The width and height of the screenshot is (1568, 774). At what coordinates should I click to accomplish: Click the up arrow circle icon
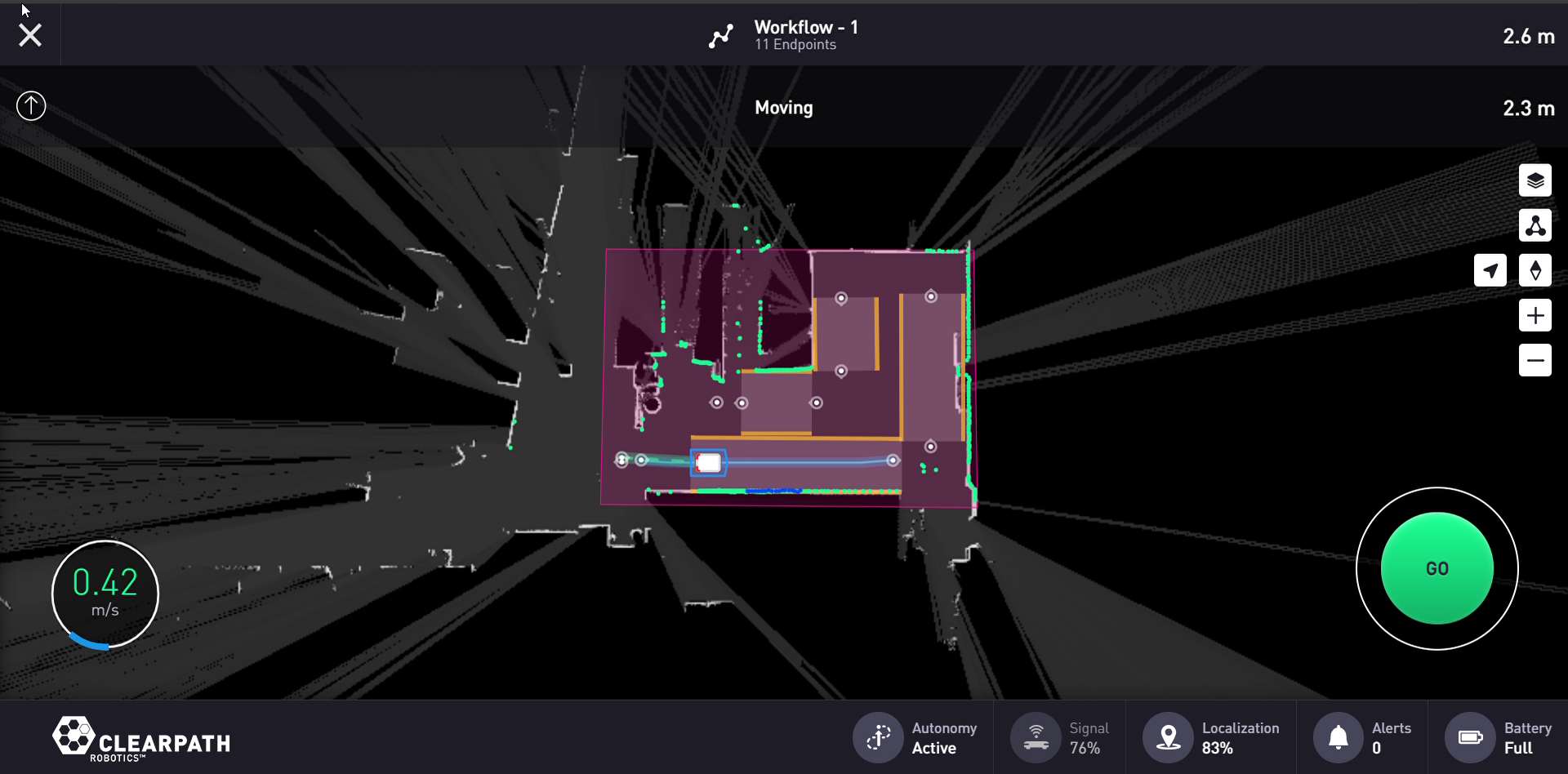click(31, 106)
